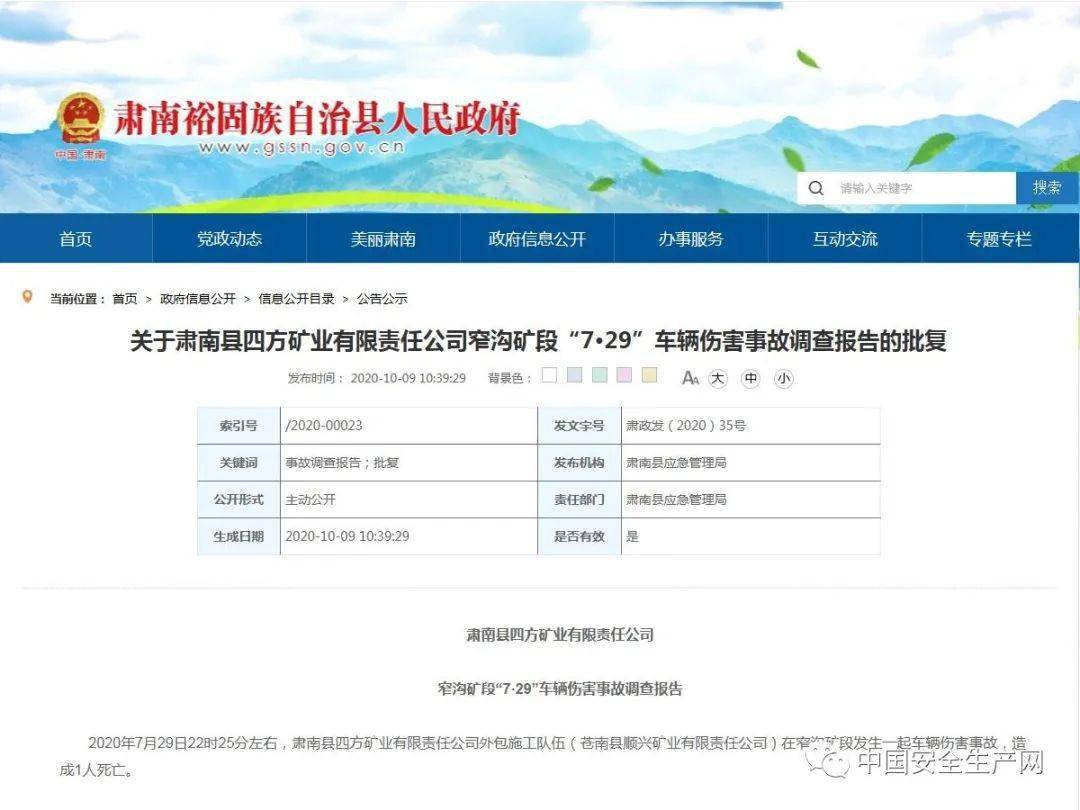The image size is (1080, 810).
Task: Click the national emblem logo
Action: (x=82, y=120)
